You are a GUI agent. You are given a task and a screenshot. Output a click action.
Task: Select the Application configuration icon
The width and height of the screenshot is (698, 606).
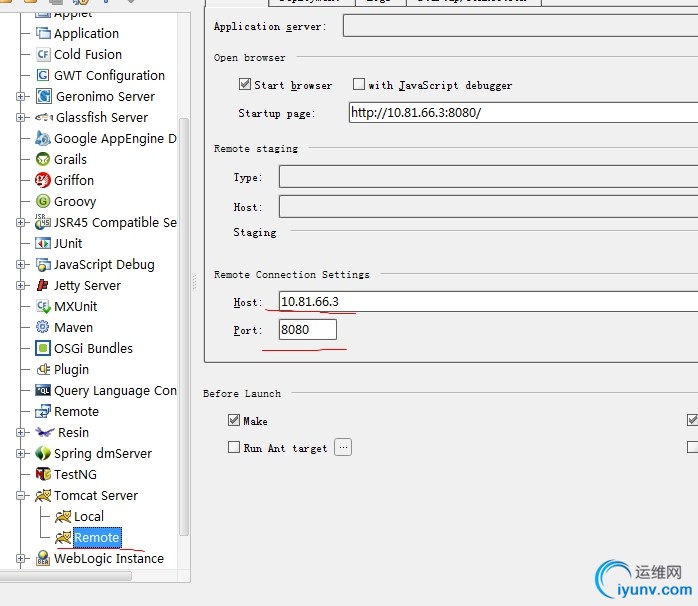pos(43,33)
